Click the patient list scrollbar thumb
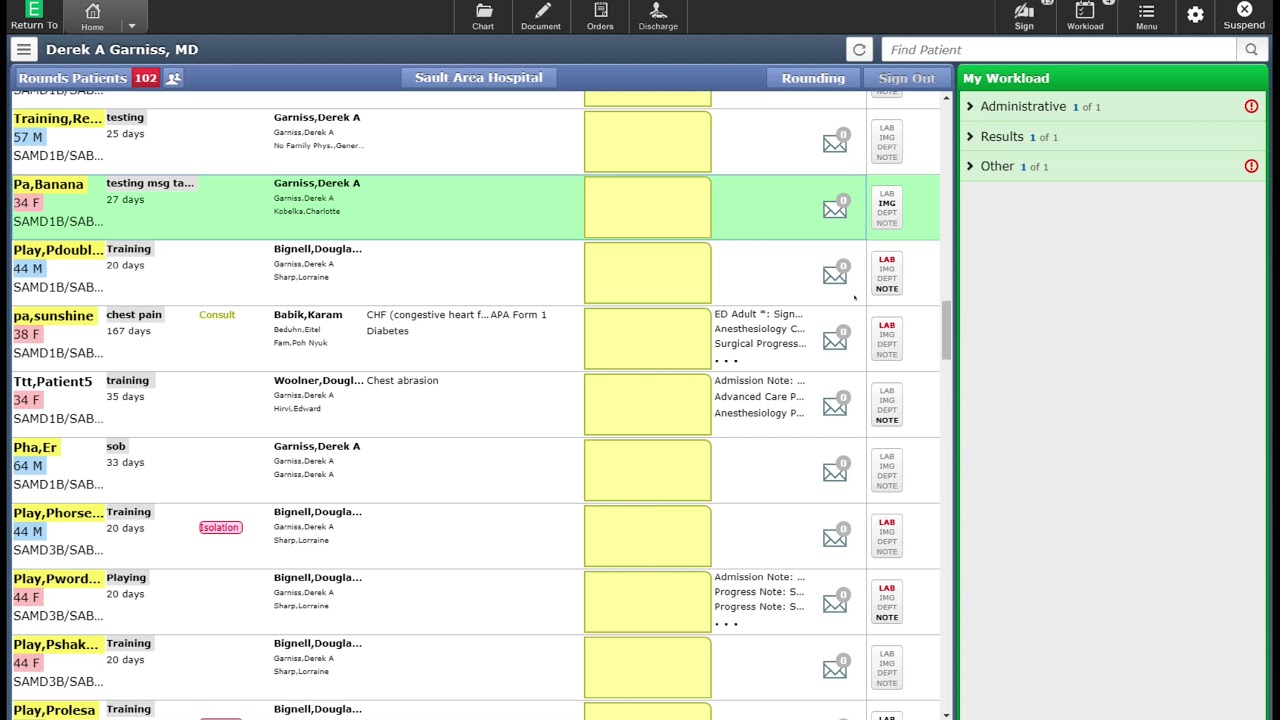 click(946, 330)
